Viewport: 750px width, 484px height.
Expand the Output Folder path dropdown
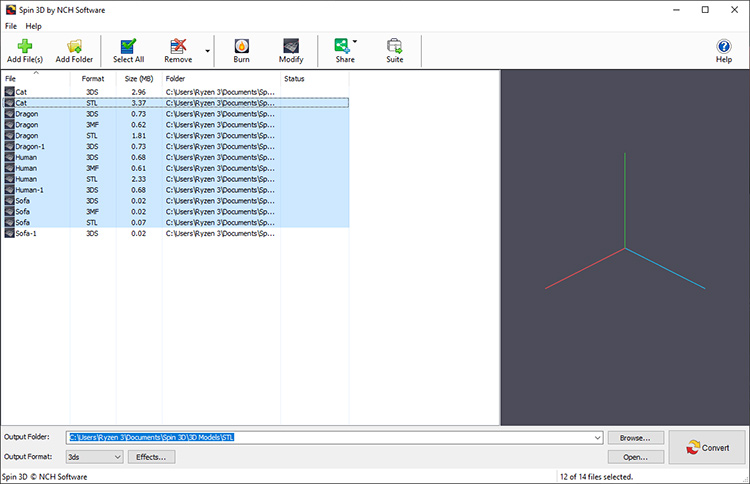tap(597, 437)
